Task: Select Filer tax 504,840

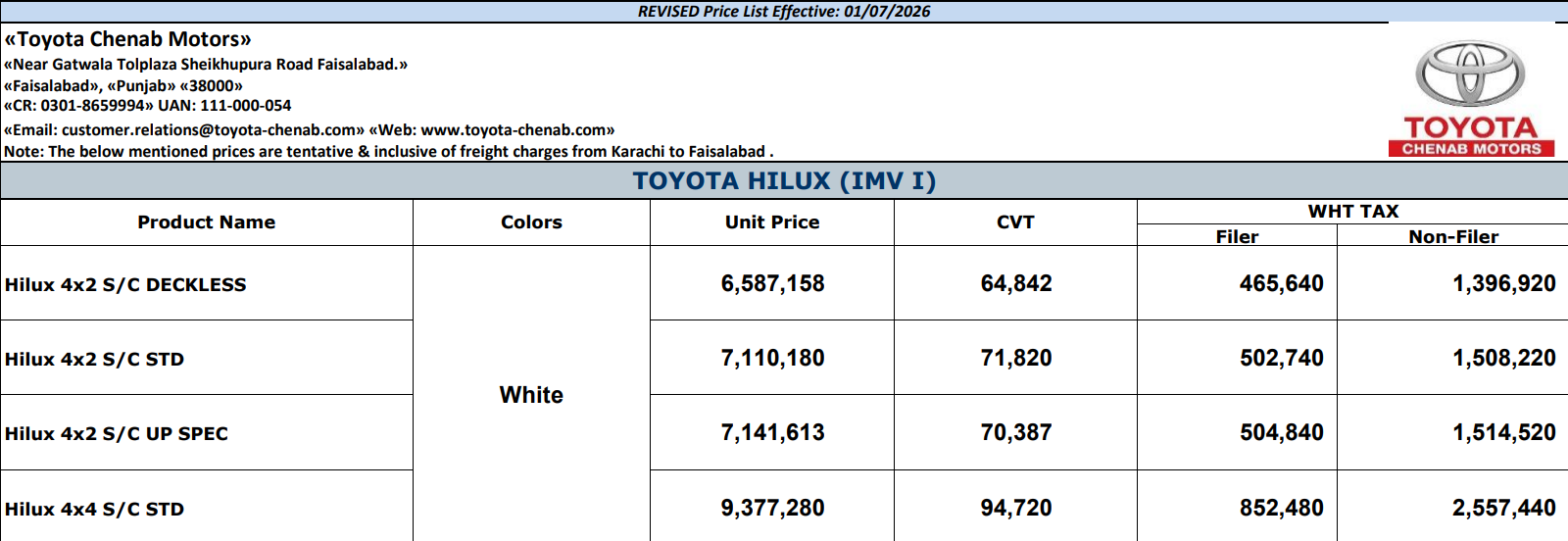Action: pos(1281,433)
